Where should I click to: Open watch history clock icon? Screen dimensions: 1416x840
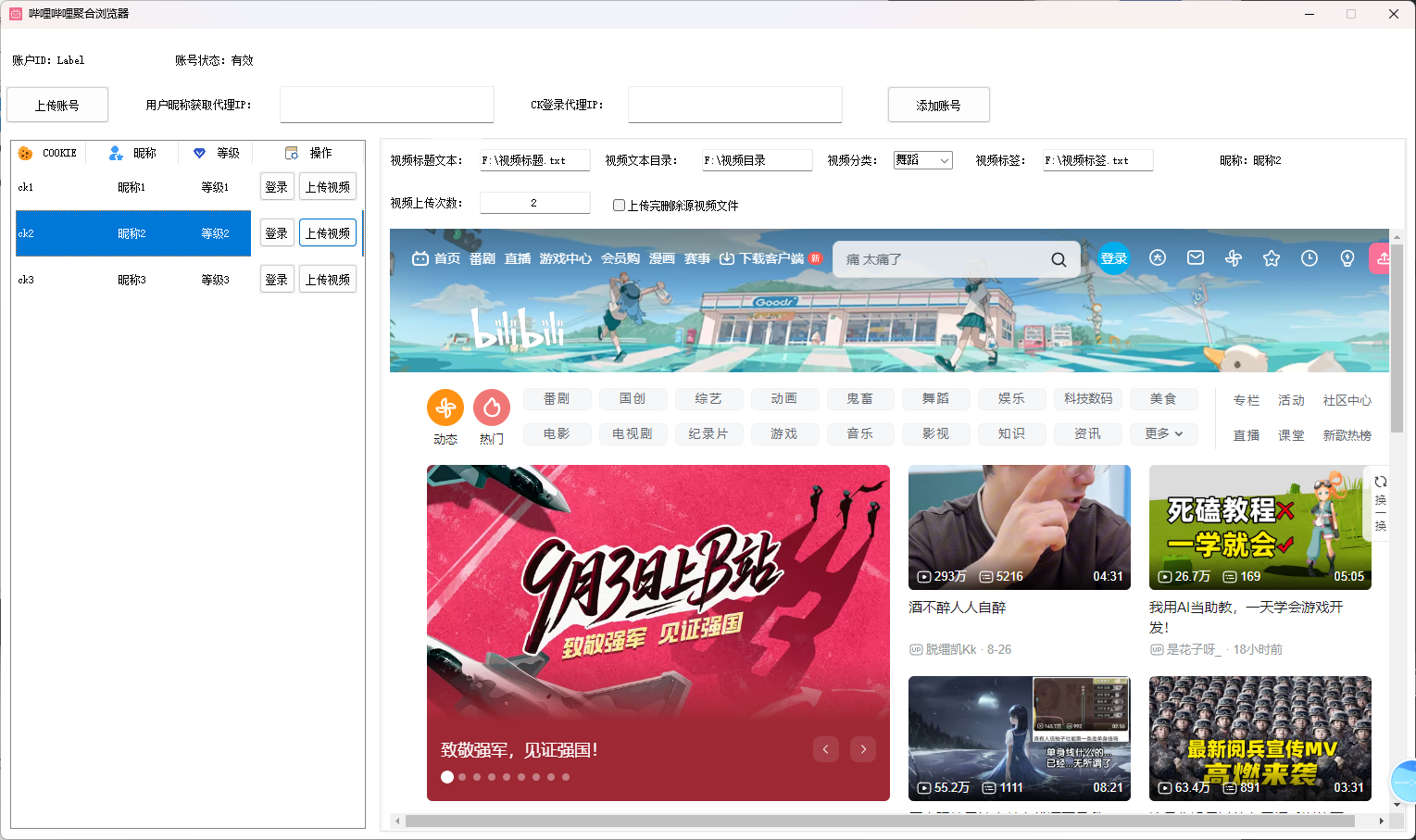tap(1309, 258)
